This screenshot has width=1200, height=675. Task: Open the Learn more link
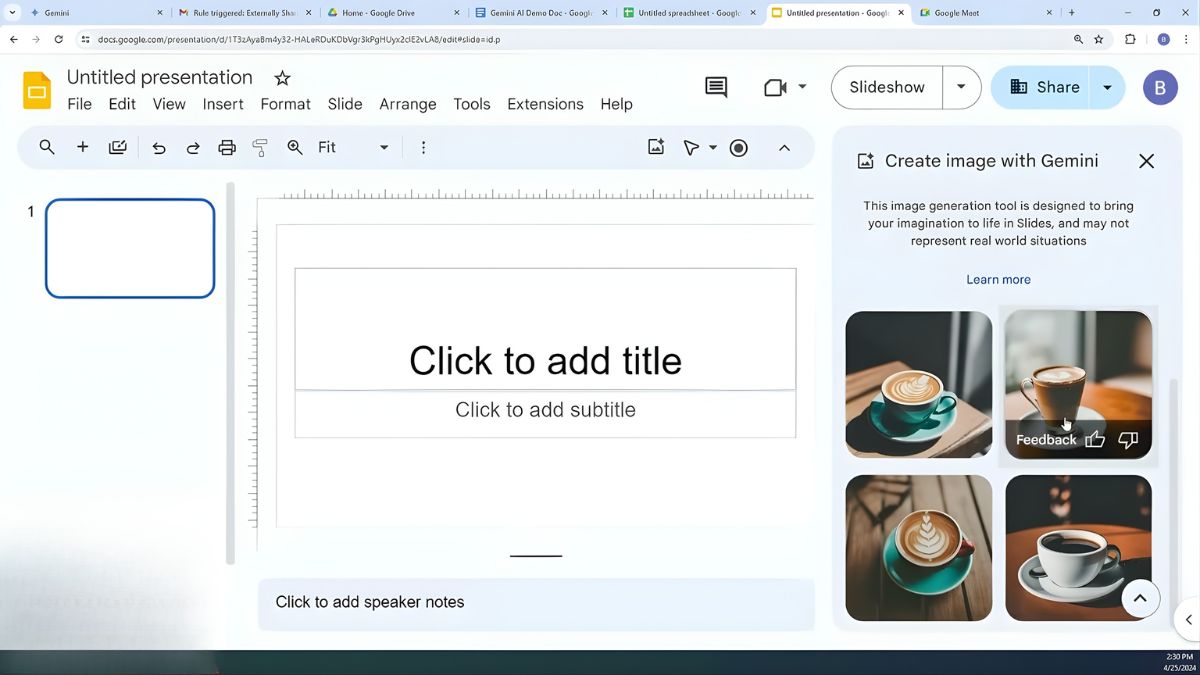tap(997, 279)
